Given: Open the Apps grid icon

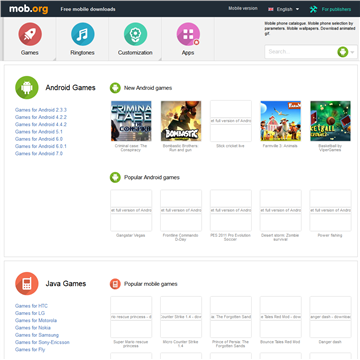Looking at the screenshot, I should (x=188, y=34).
